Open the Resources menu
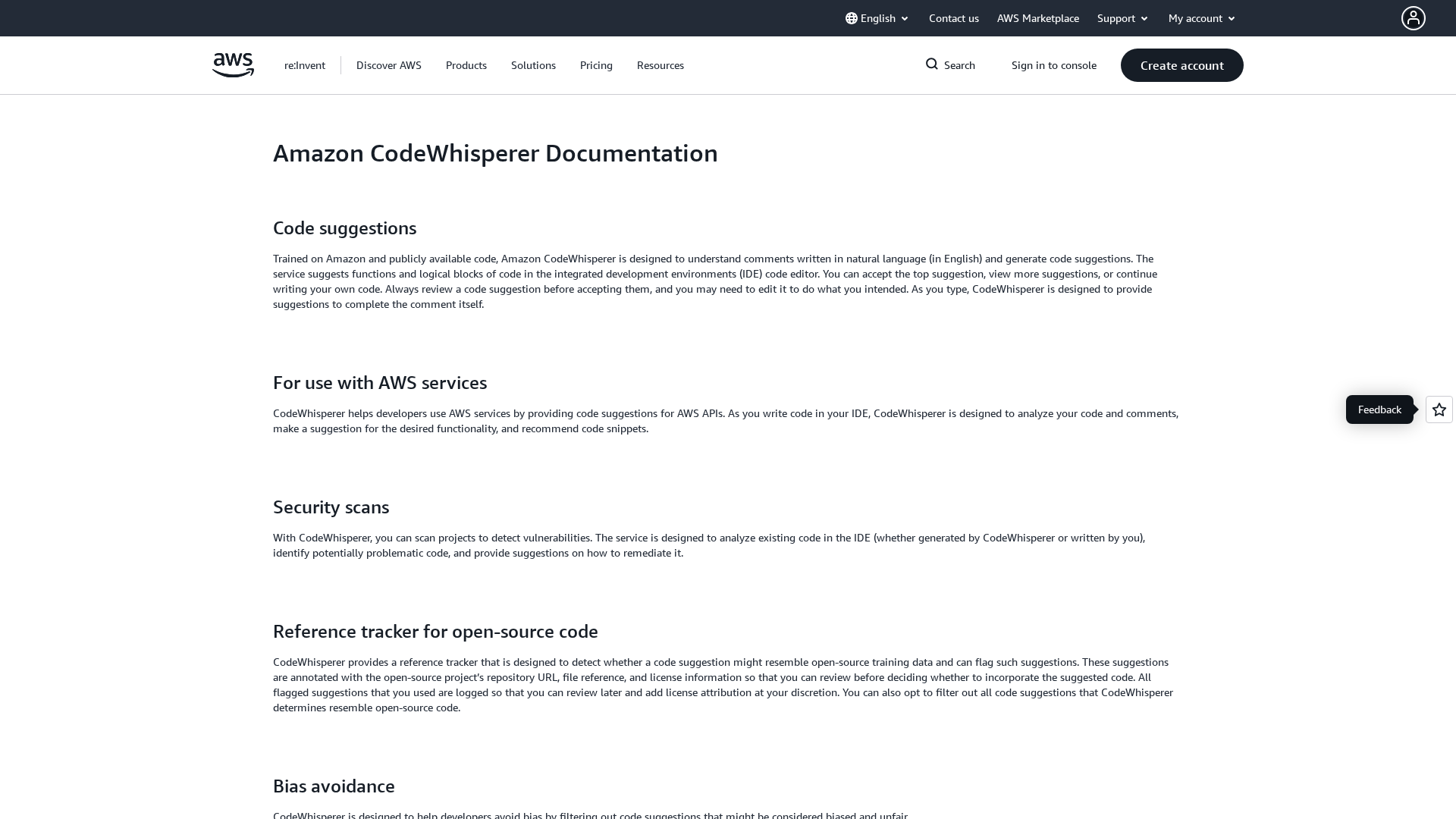 click(661, 65)
